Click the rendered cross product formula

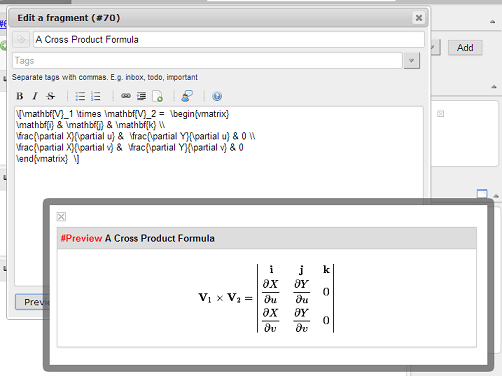(x=266, y=298)
